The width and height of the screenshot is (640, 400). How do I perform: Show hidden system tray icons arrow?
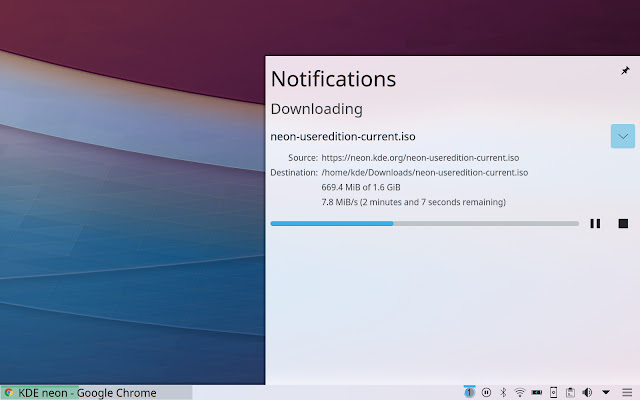(x=606, y=392)
